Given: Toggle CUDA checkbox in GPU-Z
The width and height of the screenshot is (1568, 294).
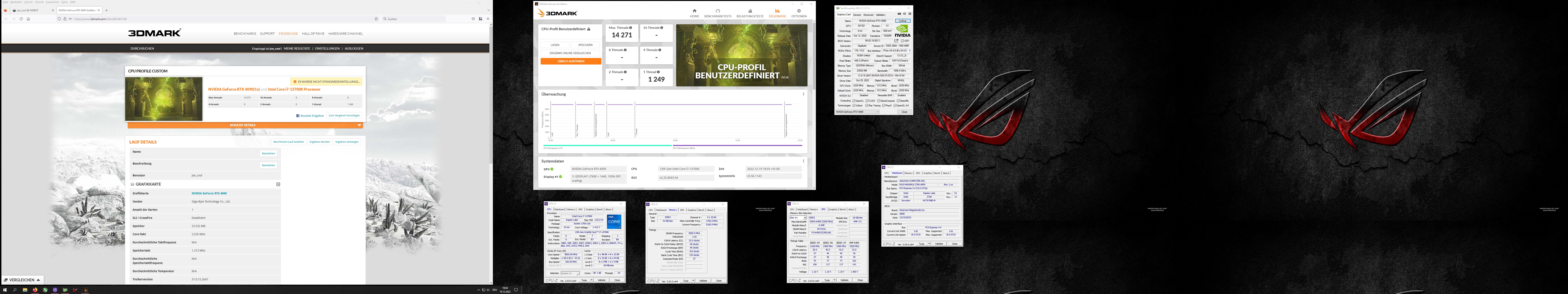Looking at the screenshot, I should (x=867, y=101).
